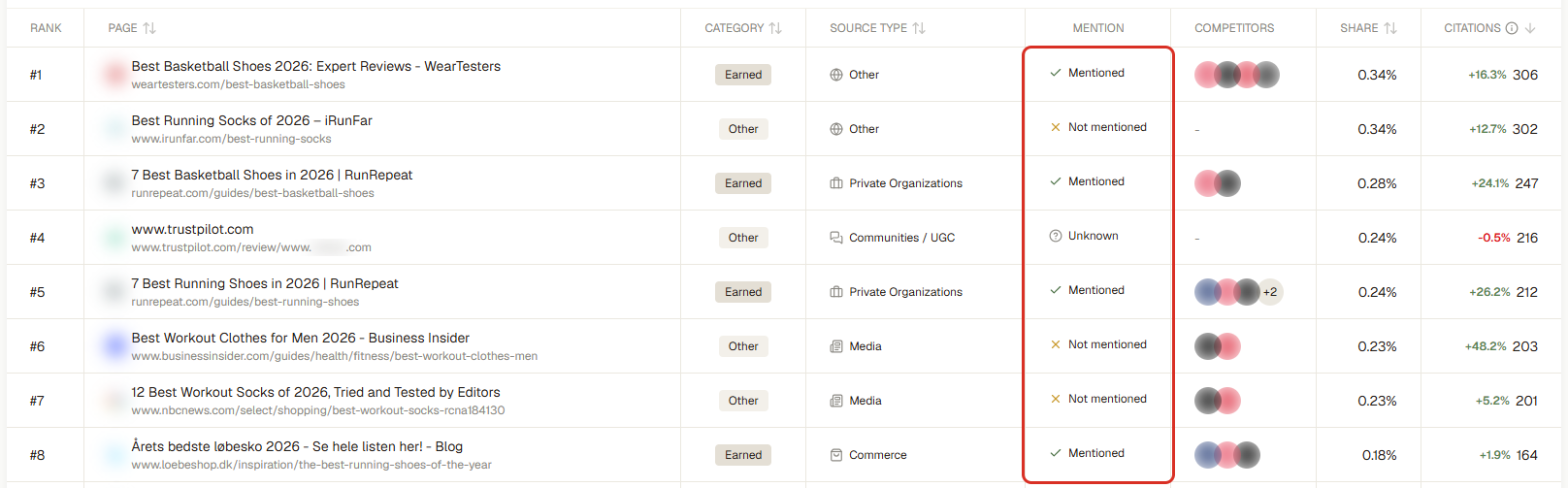Open 7 Best Running Shoes in 2026 RunRepeat
This screenshot has width=1568, height=488.
[265, 283]
